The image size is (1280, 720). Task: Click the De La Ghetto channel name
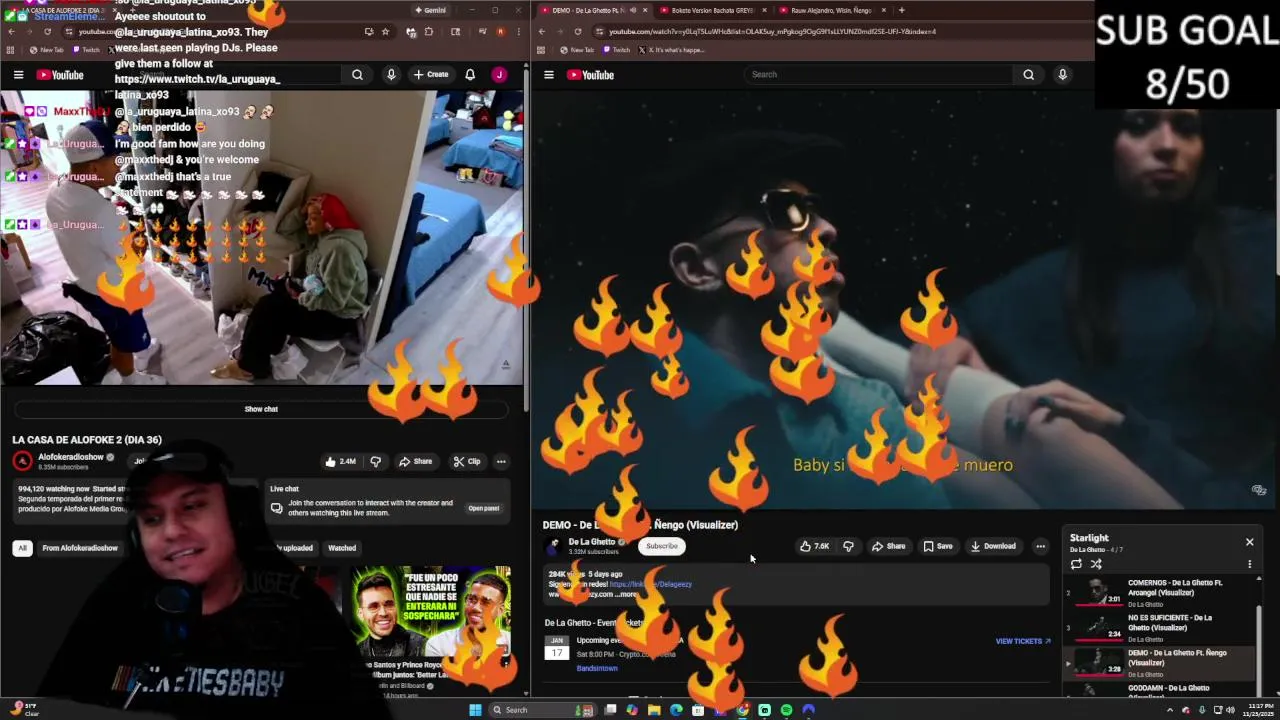pos(591,542)
